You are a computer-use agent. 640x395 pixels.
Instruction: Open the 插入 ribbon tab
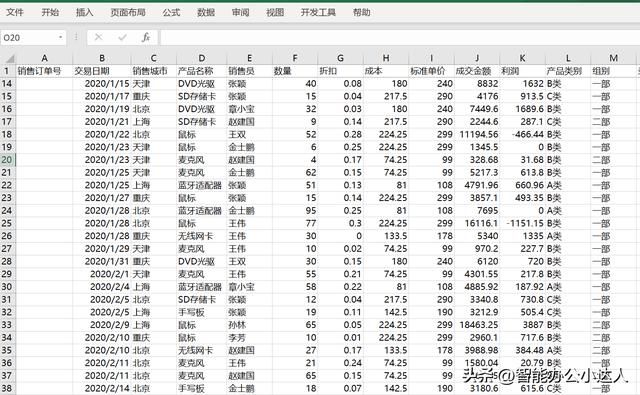point(84,12)
